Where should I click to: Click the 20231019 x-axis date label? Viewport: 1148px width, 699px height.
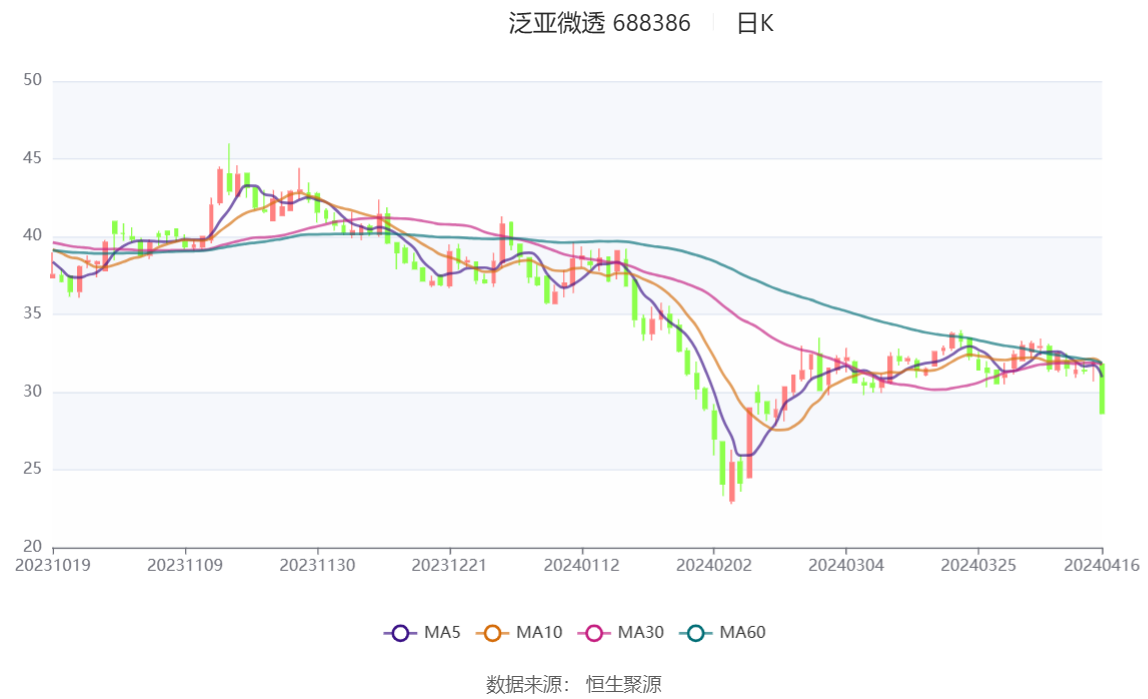(53, 566)
